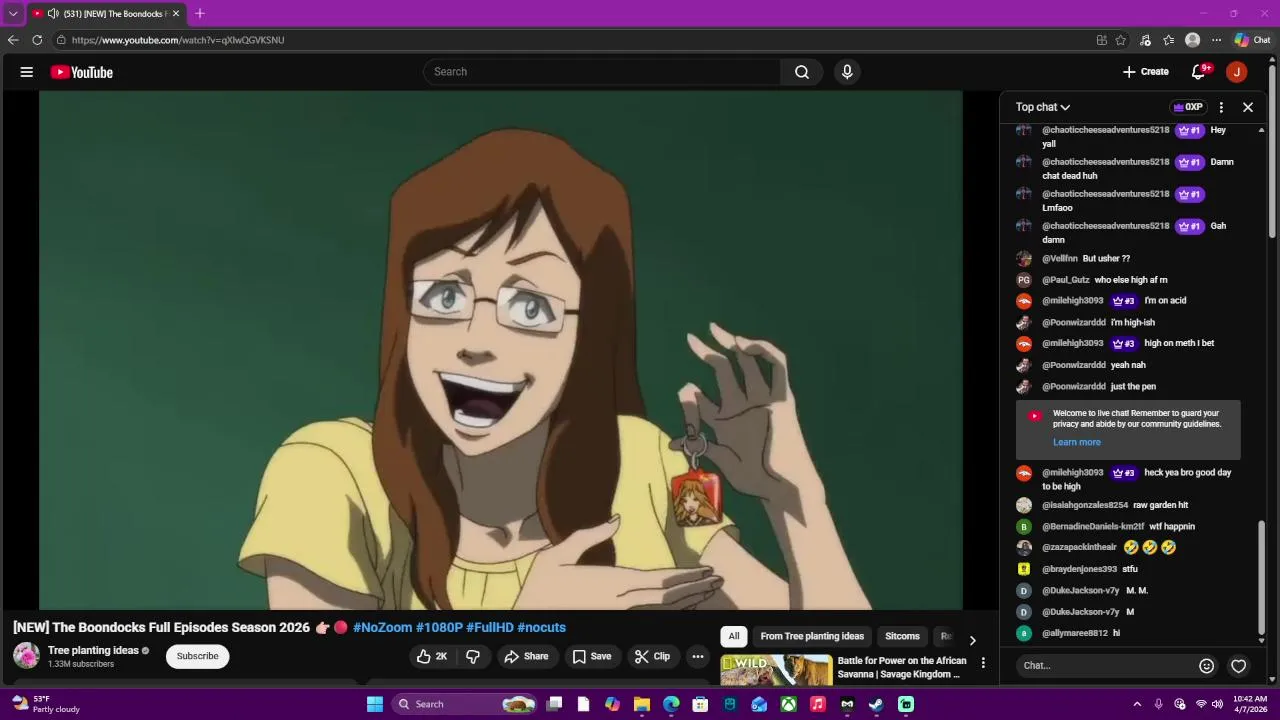The image size is (1280, 720).
Task: Click the Windows taskbar Search box
Action: (465, 704)
